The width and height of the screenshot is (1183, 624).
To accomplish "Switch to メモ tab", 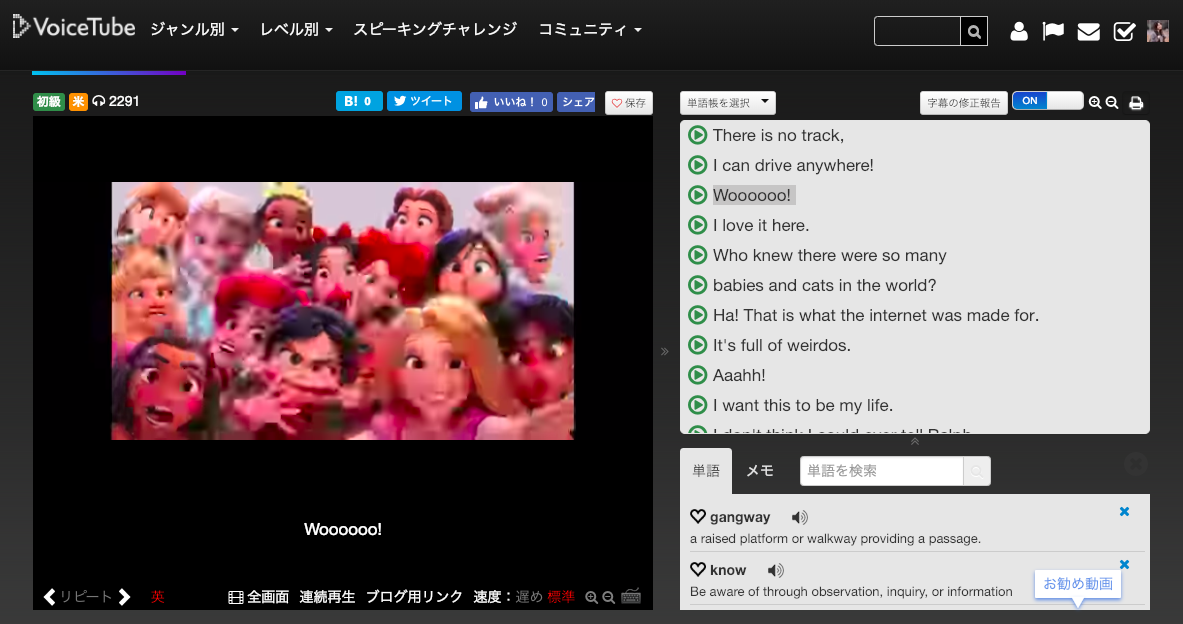I will point(760,471).
